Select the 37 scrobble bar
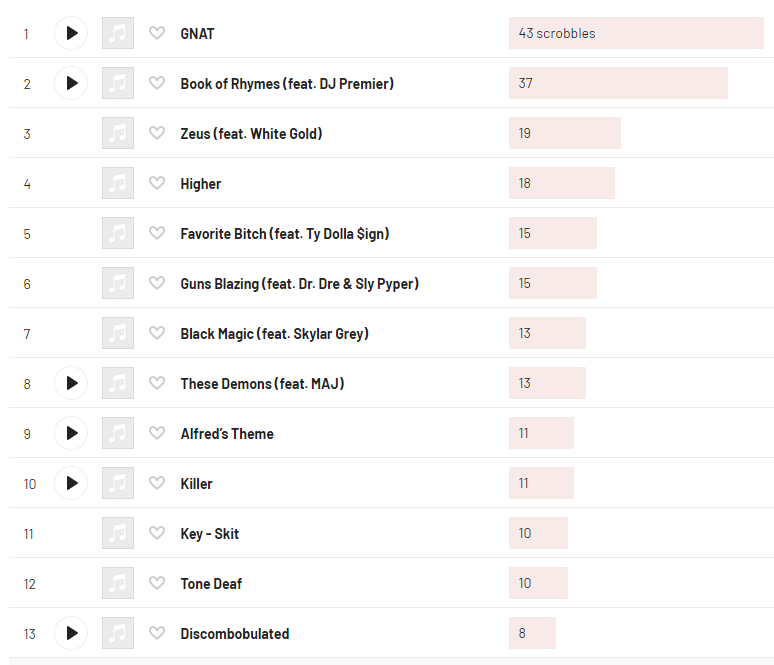 coord(619,83)
